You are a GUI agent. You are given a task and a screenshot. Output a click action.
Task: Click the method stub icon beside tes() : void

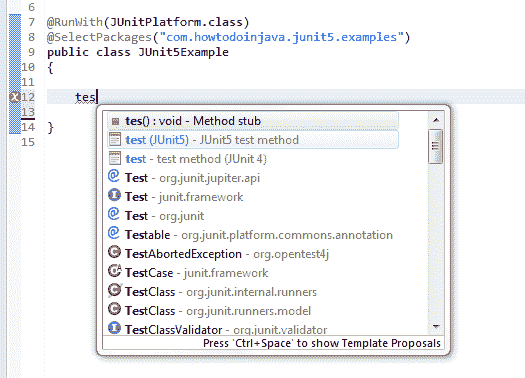coord(115,121)
